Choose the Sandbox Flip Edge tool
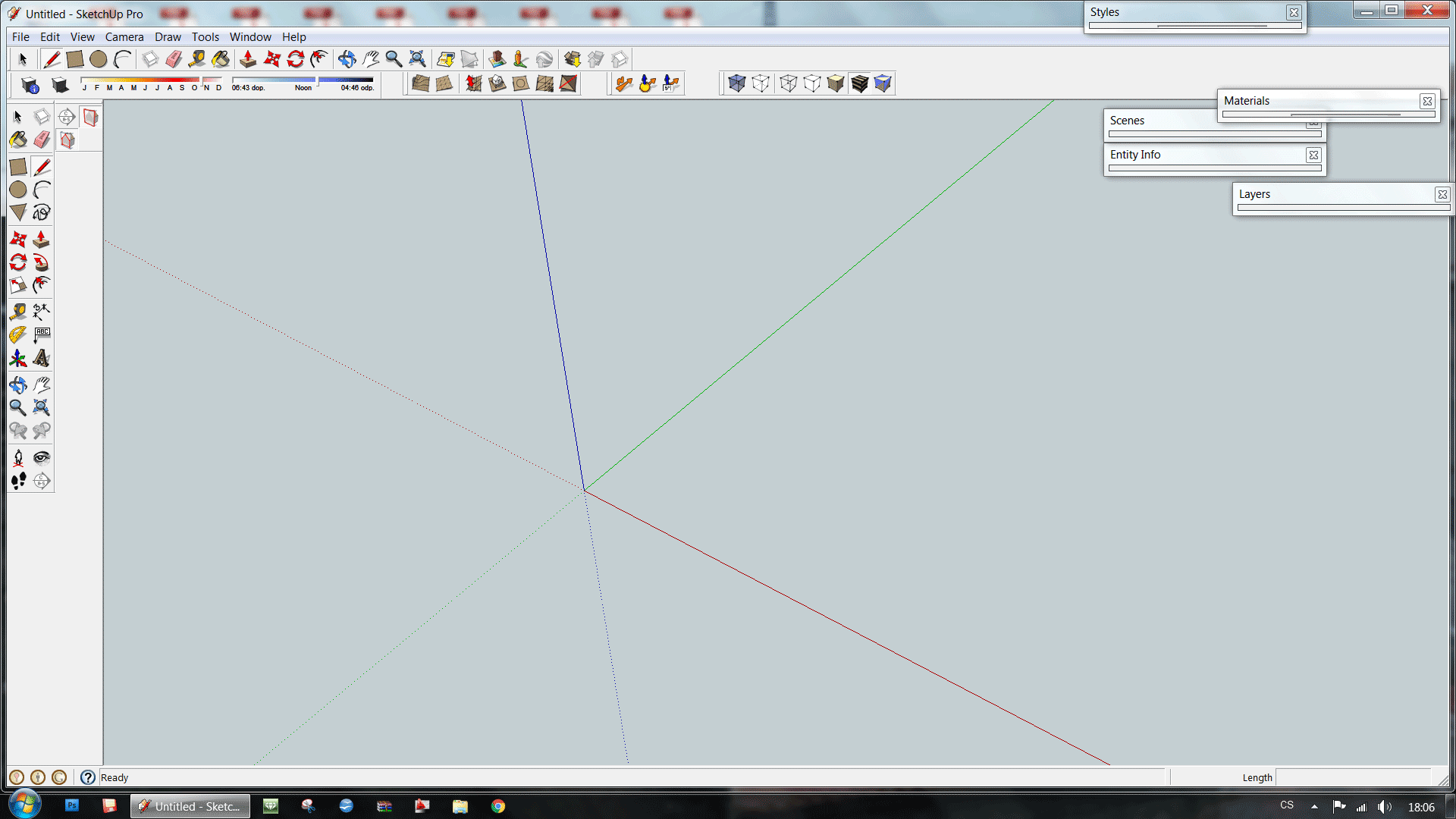The height and width of the screenshot is (819, 1456). tap(568, 83)
